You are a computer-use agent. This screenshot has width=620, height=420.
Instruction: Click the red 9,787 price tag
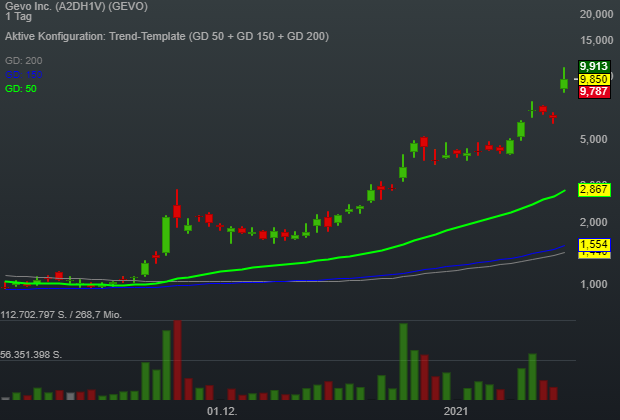(x=594, y=92)
